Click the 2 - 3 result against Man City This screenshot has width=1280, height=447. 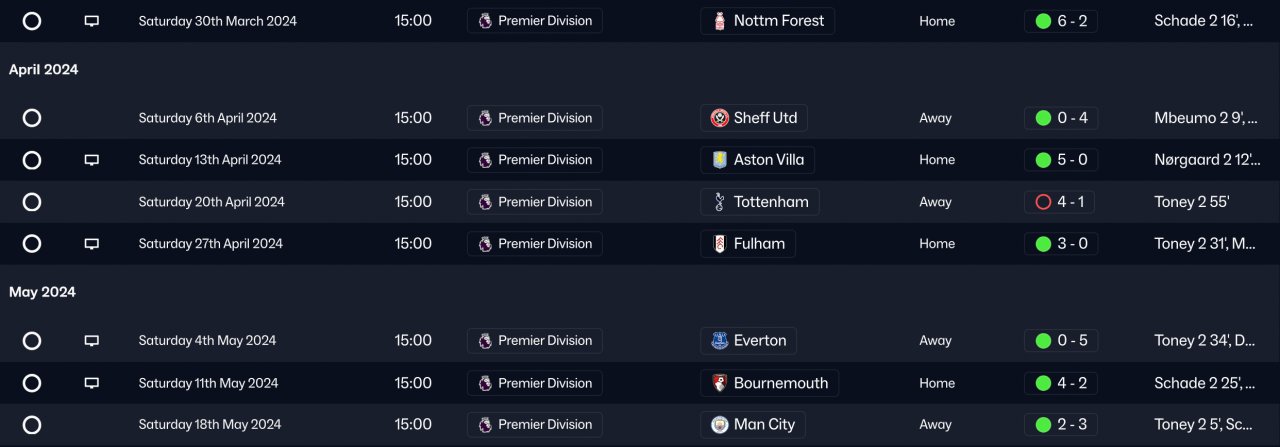click(x=1061, y=425)
